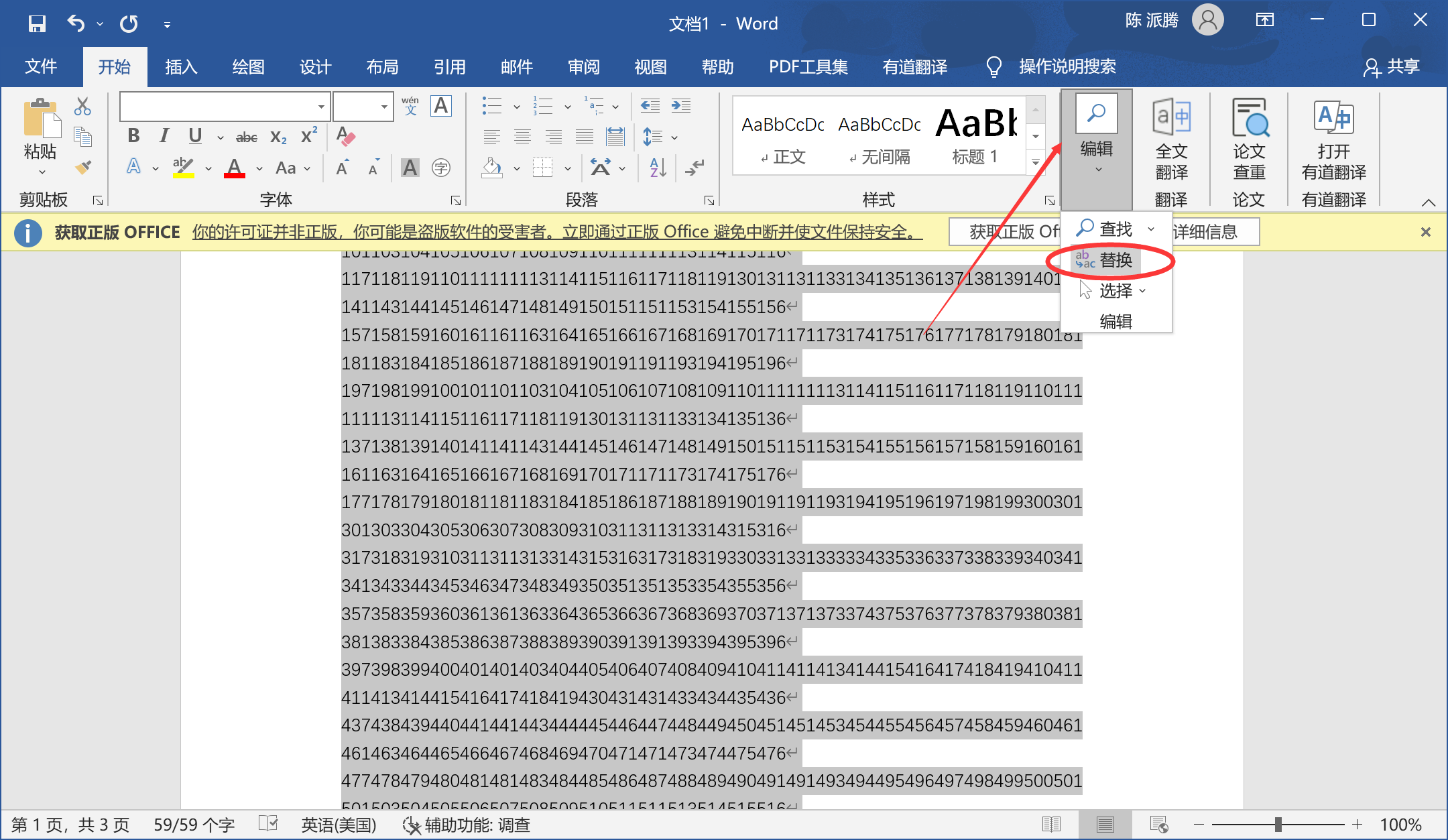Decrease font size with the small A
1448x840 pixels.
click(x=374, y=168)
